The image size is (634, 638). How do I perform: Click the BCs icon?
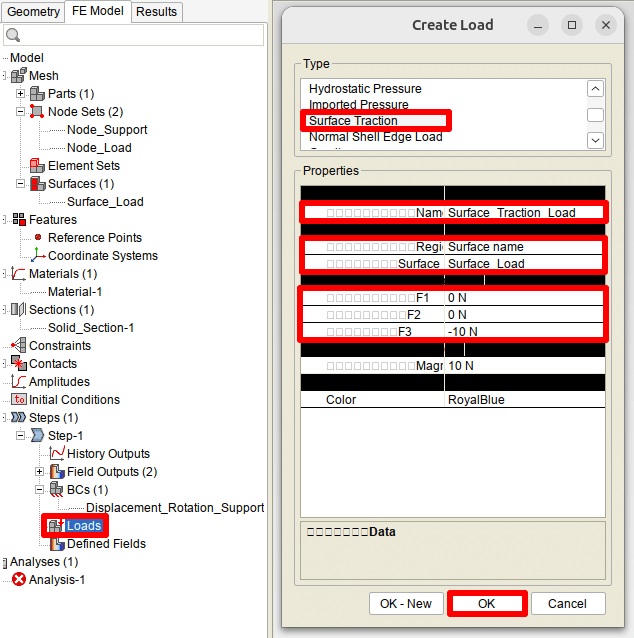(x=57, y=489)
